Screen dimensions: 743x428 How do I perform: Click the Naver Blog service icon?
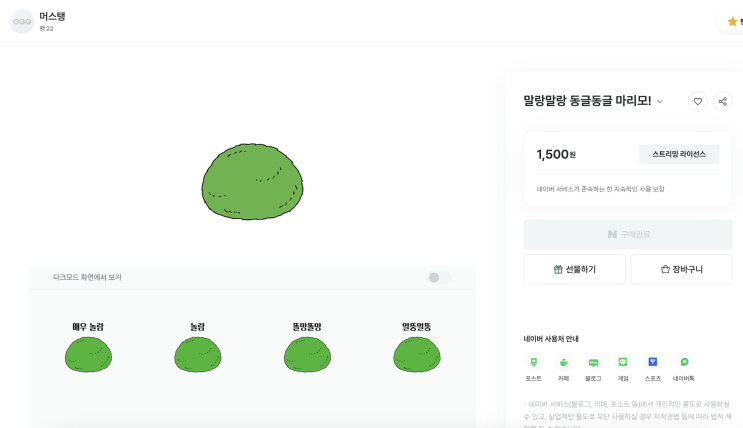593,362
